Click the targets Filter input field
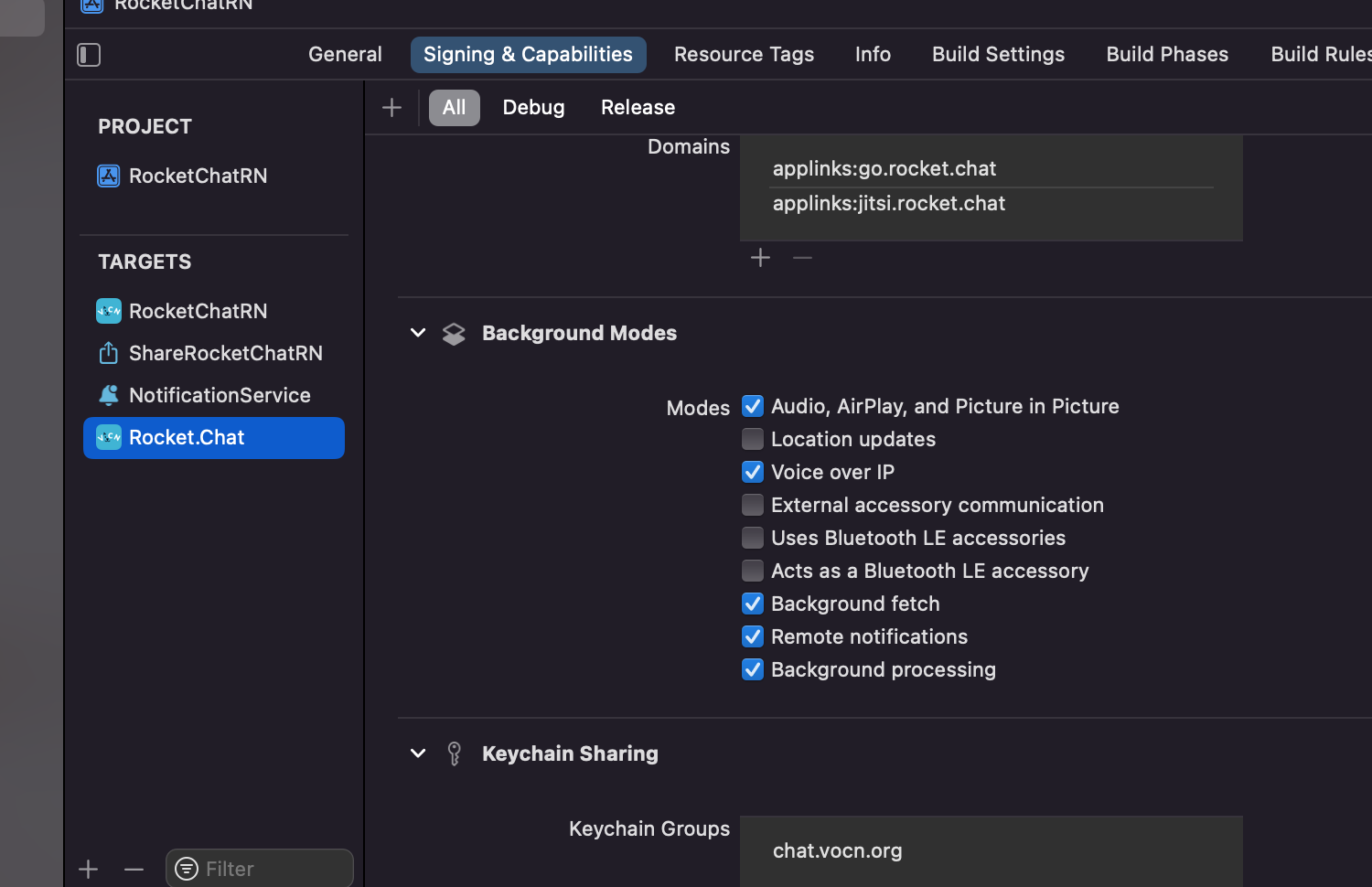Screen dimensions: 1372x887 coord(260,869)
